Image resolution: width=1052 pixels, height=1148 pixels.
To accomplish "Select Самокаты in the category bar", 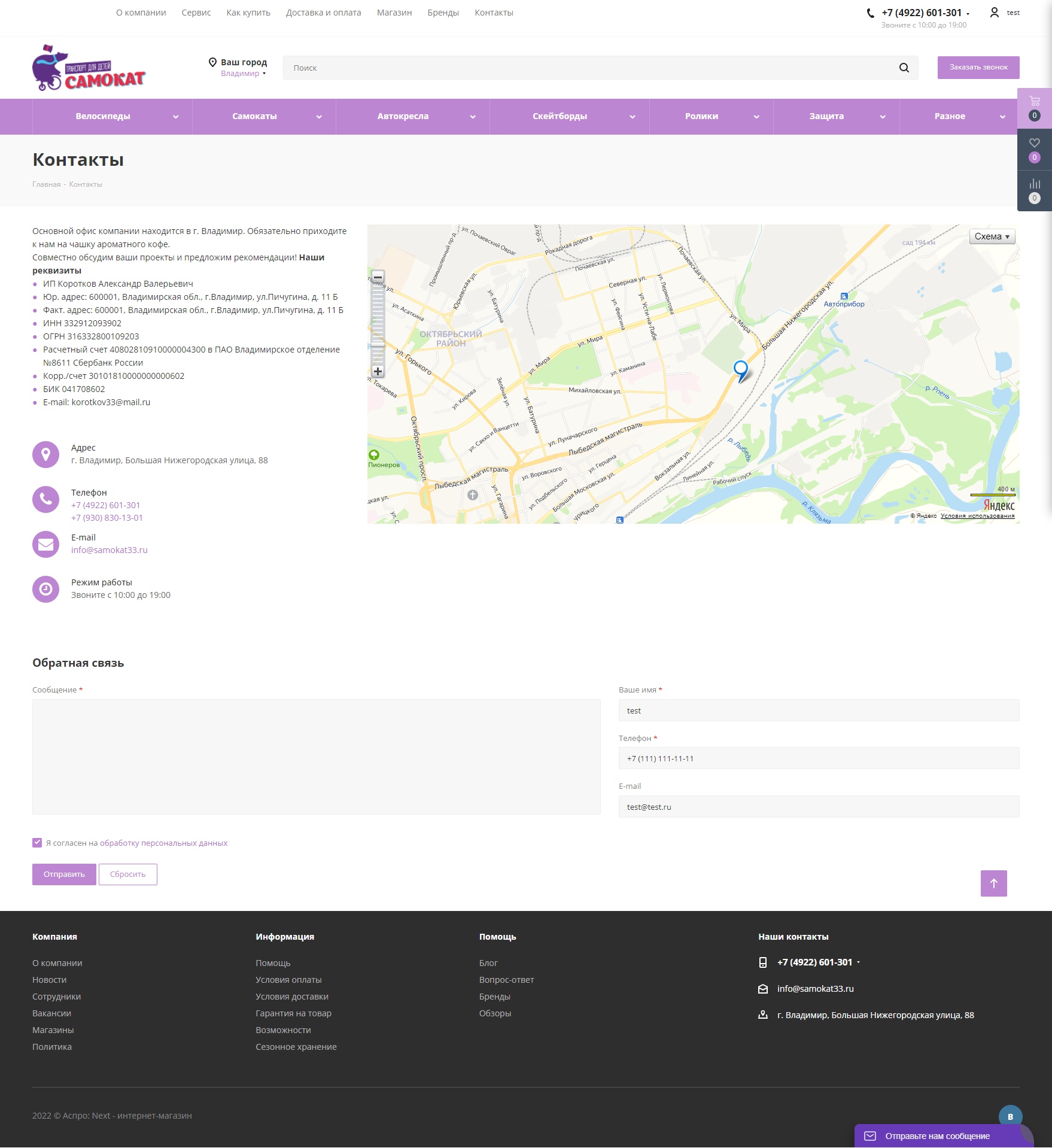I will pyautogui.click(x=255, y=117).
